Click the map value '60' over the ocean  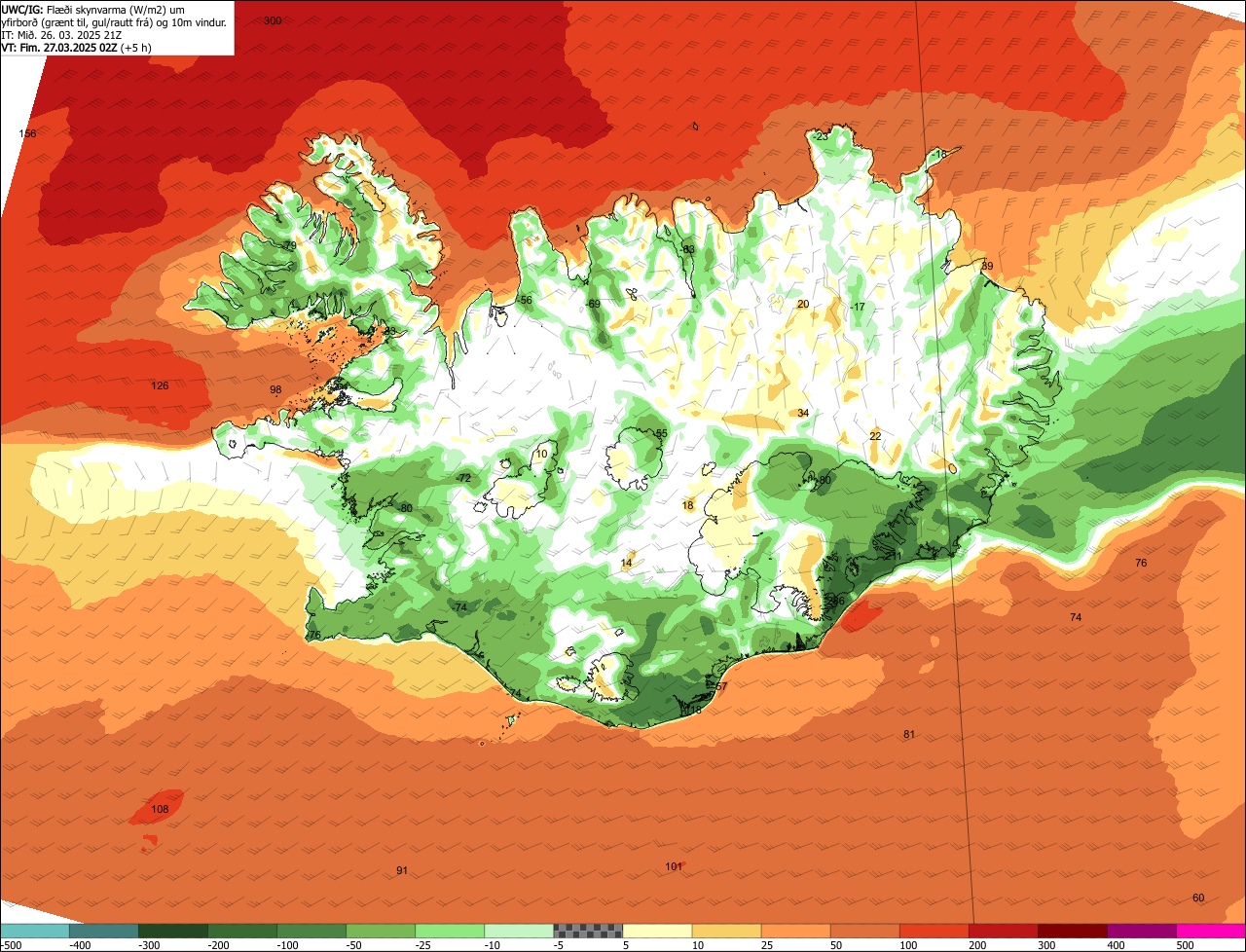pyautogui.click(x=1198, y=897)
